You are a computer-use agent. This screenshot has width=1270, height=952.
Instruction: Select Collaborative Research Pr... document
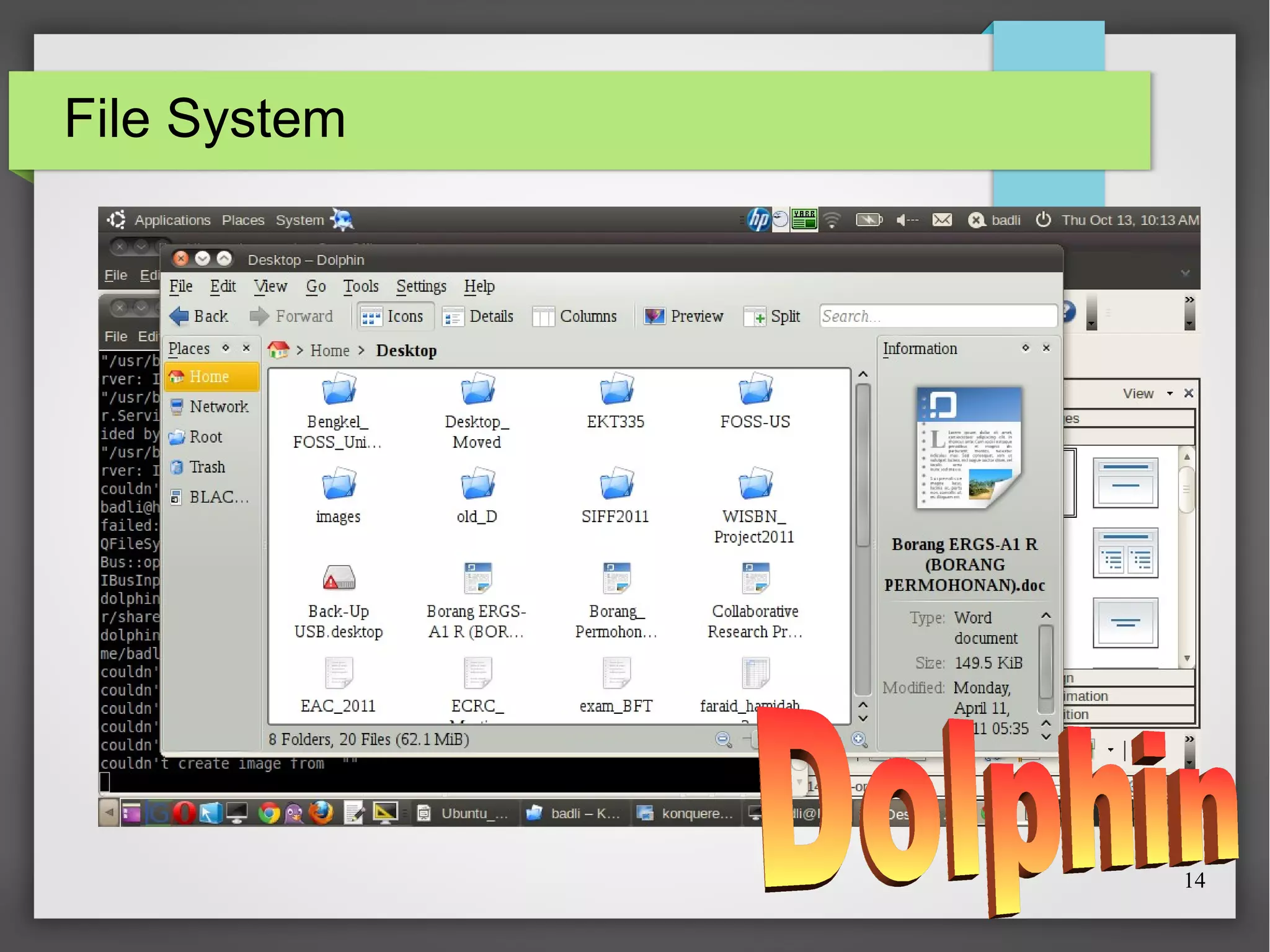click(x=755, y=600)
